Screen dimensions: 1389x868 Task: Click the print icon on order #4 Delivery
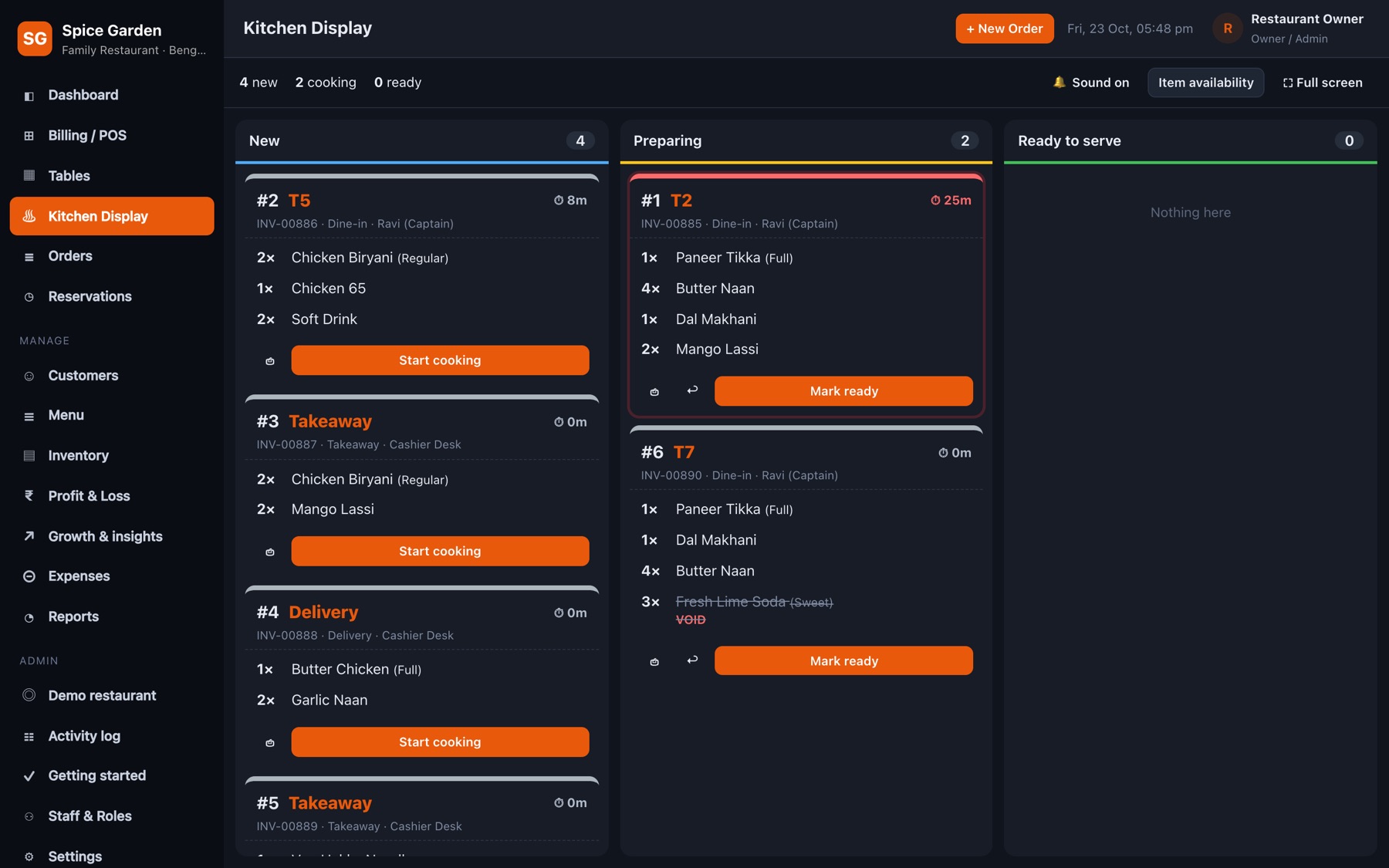[270, 742]
